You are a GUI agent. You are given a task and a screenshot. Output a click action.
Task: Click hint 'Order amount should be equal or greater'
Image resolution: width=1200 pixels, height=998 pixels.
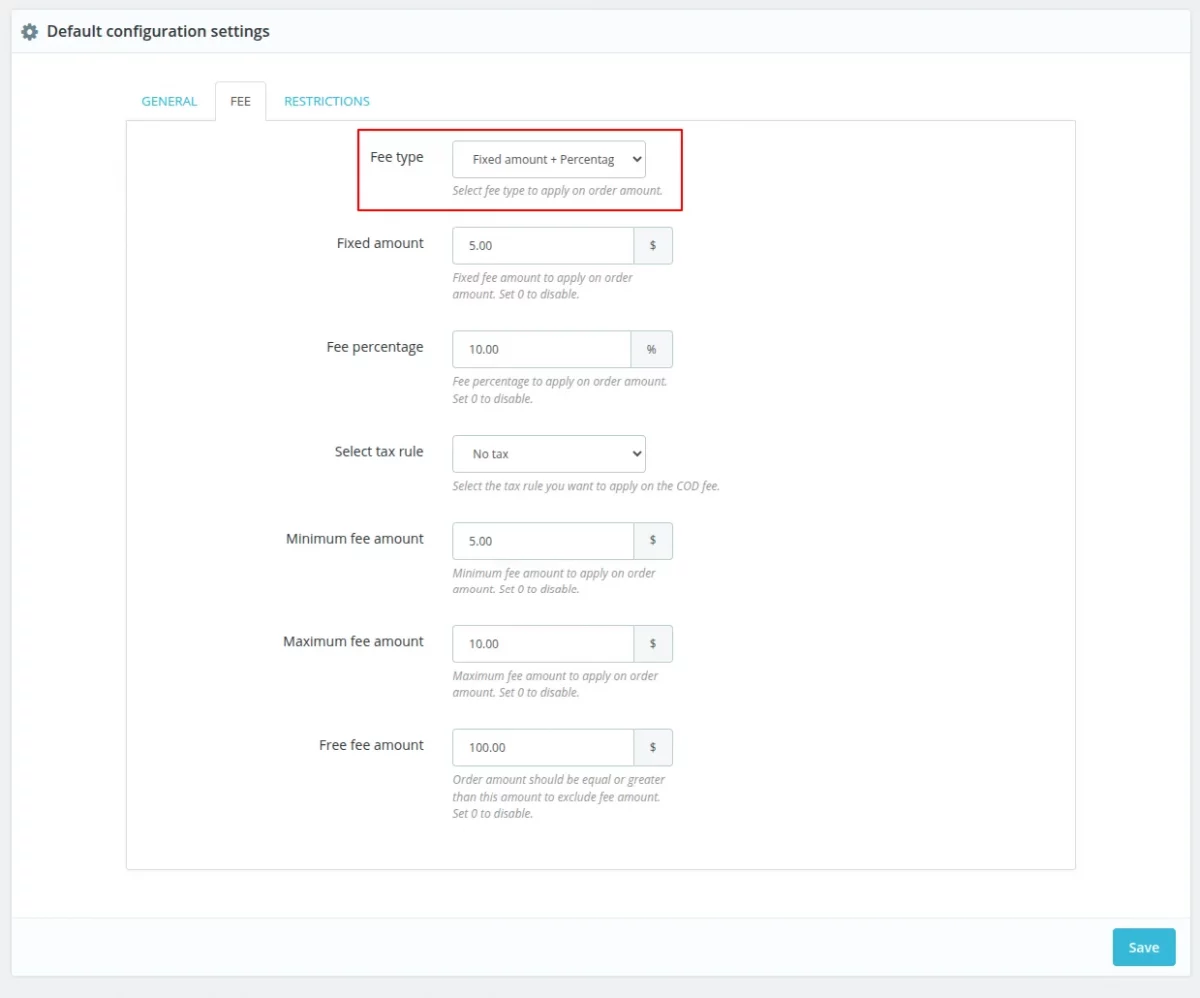[559, 779]
